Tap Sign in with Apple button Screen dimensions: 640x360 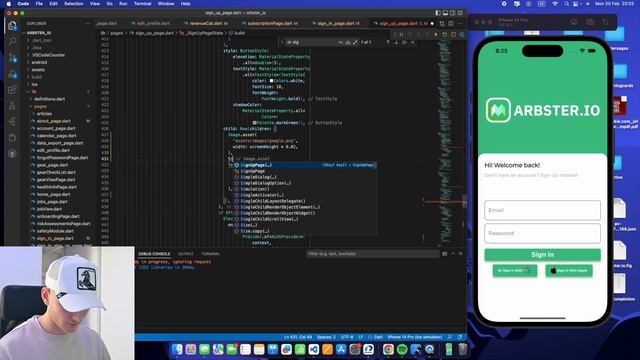[x=569, y=271]
